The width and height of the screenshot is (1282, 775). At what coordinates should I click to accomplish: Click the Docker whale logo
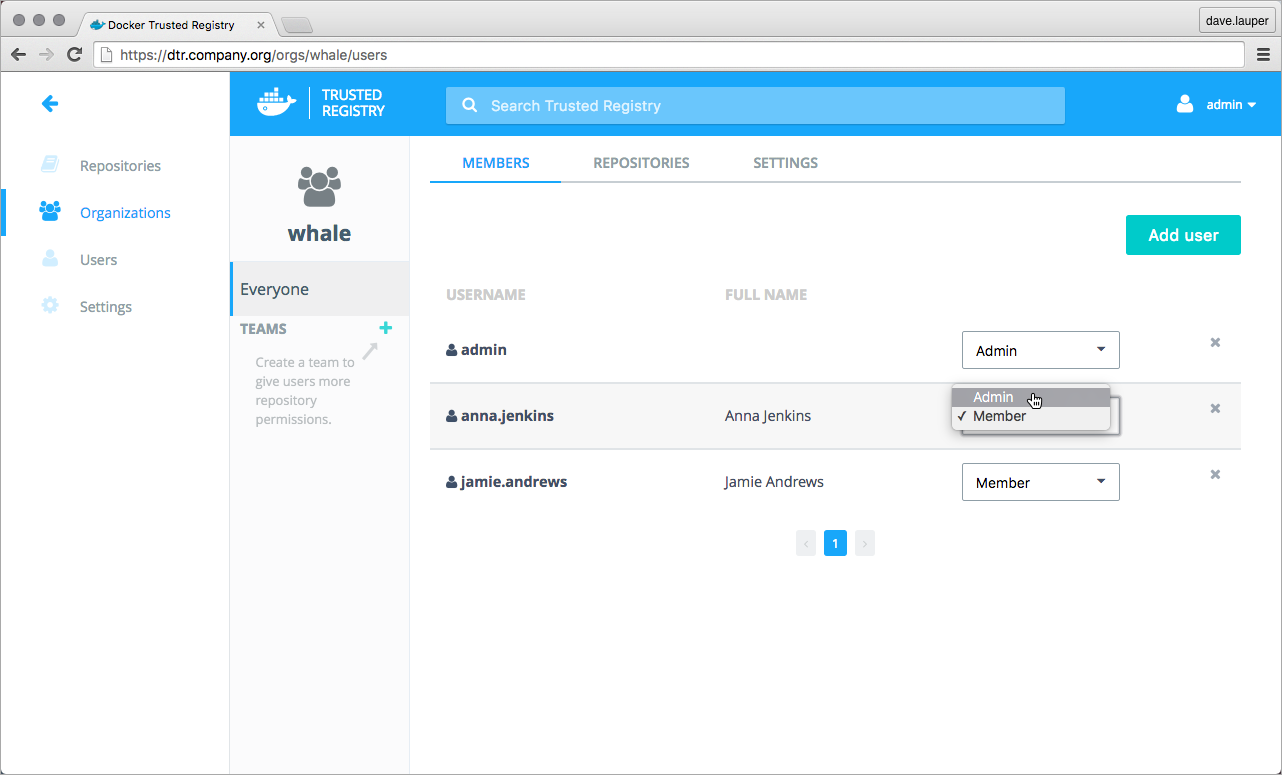[277, 103]
